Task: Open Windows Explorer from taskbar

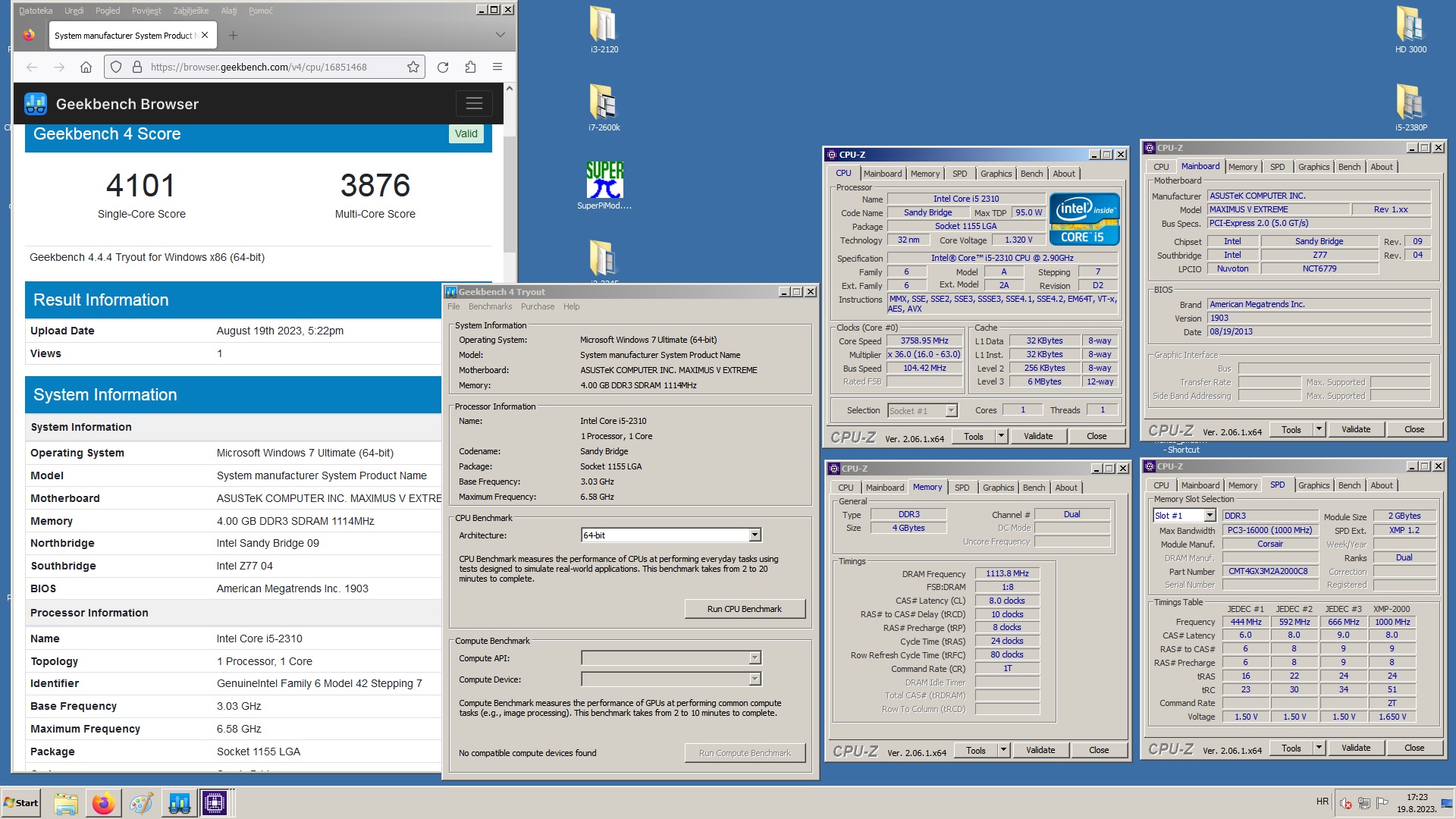Action: (66, 803)
